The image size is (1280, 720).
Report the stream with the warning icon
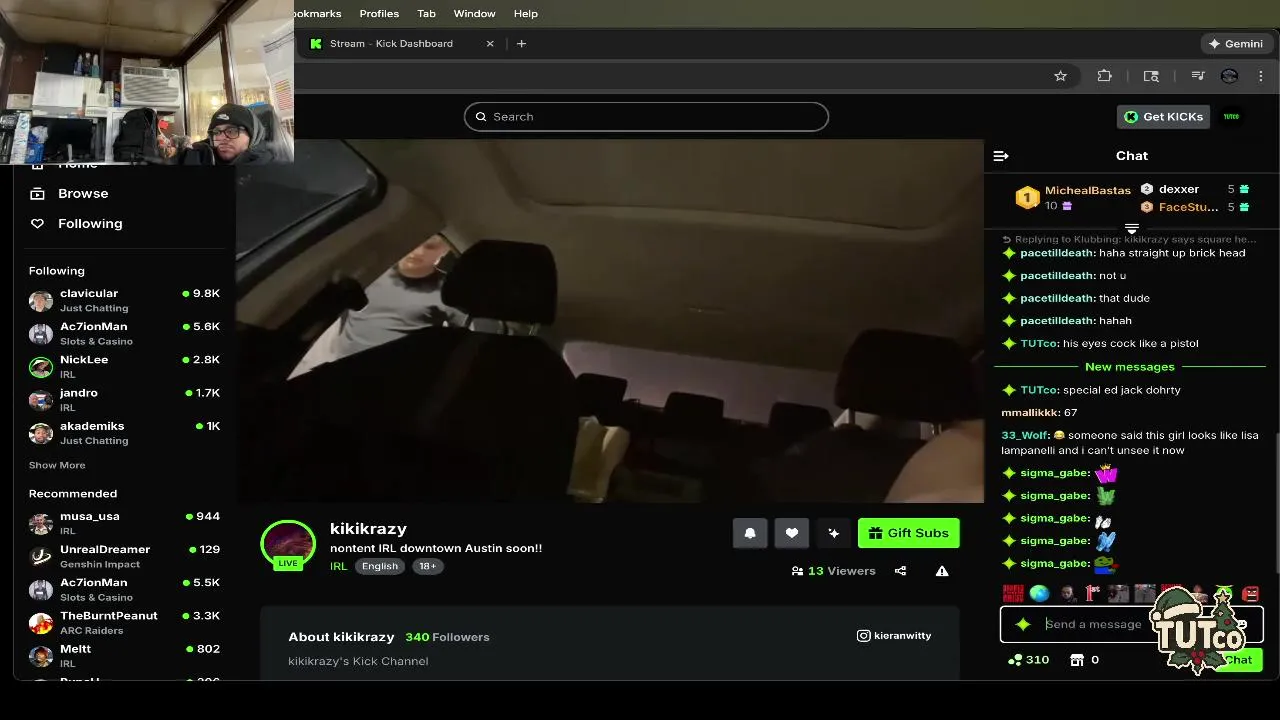[942, 571]
